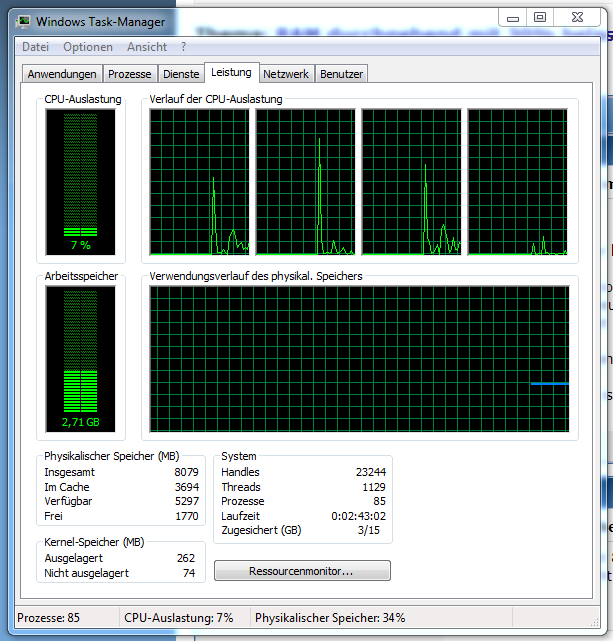Switch to the Benutzer tab
The image size is (613, 641).
click(341, 74)
